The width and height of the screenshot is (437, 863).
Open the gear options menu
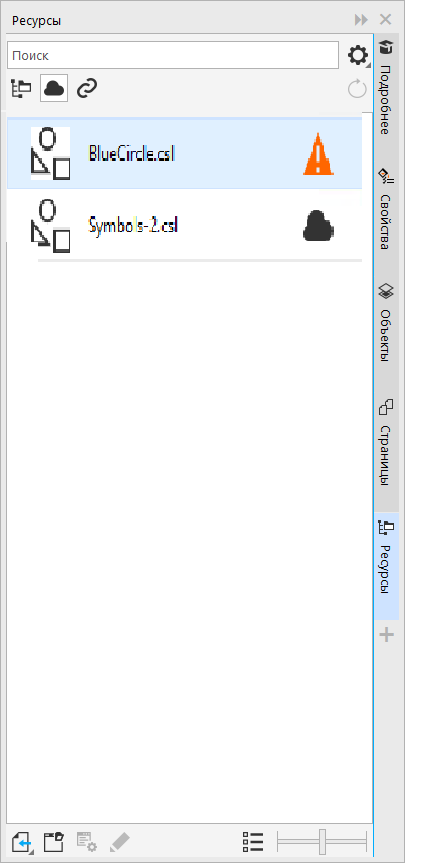tap(358, 56)
